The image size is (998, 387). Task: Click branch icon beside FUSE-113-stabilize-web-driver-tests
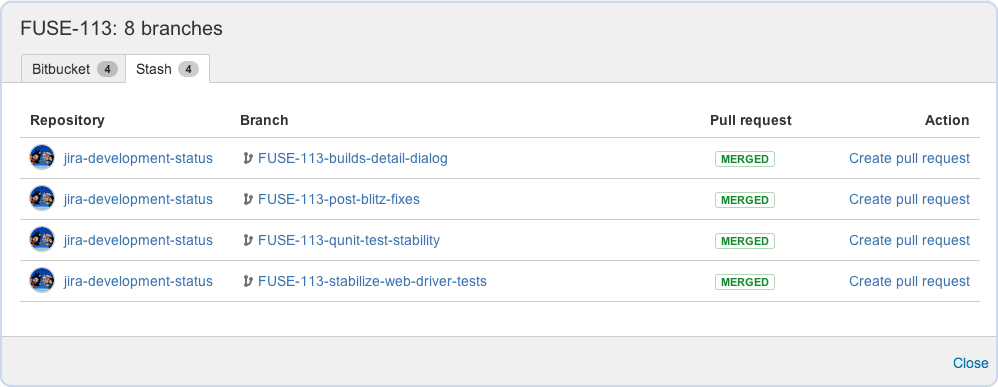(x=248, y=281)
